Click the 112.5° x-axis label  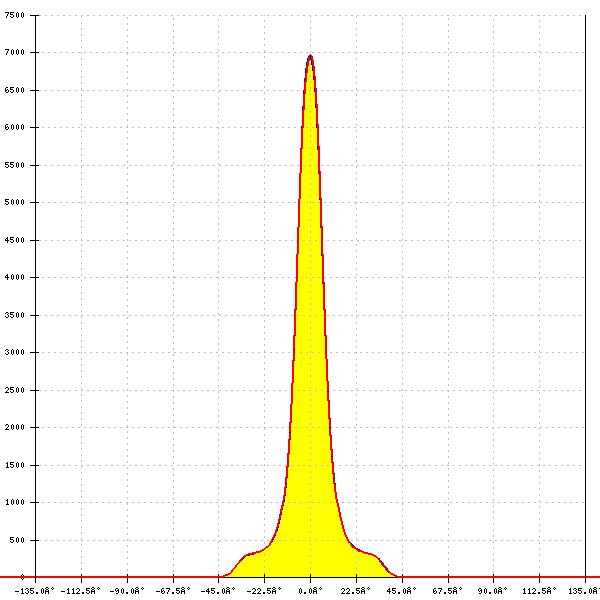point(539,590)
